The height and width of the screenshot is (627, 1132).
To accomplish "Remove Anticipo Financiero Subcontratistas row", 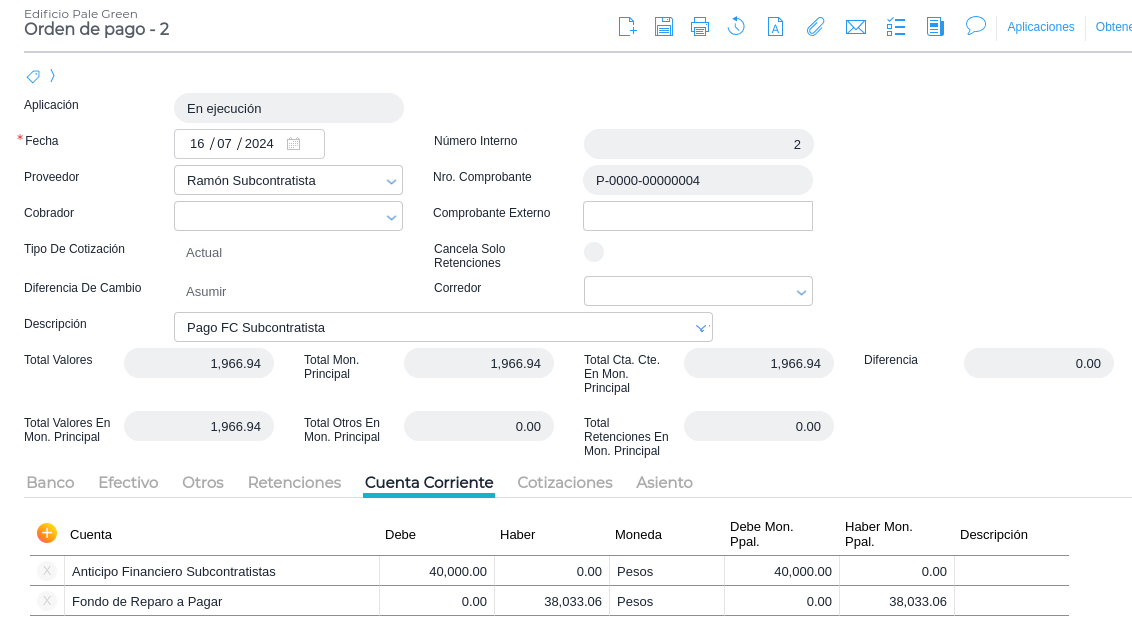I will click(x=47, y=571).
